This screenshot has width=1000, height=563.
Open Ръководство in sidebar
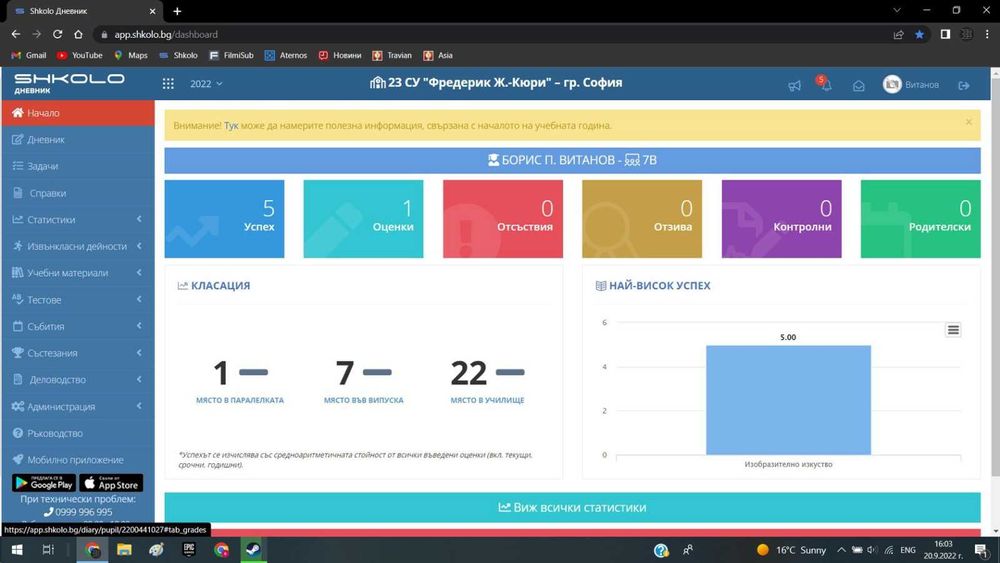pos(78,434)
